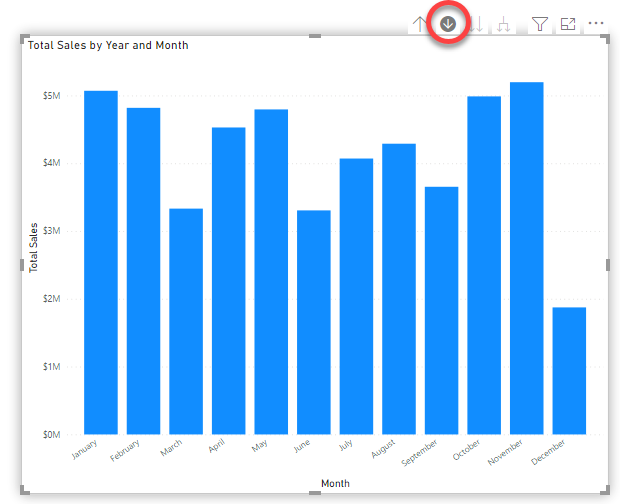Screen dimensions: 620x504
Task: Select the August bar
Action: pyautogui.click(x=399, y=289)
